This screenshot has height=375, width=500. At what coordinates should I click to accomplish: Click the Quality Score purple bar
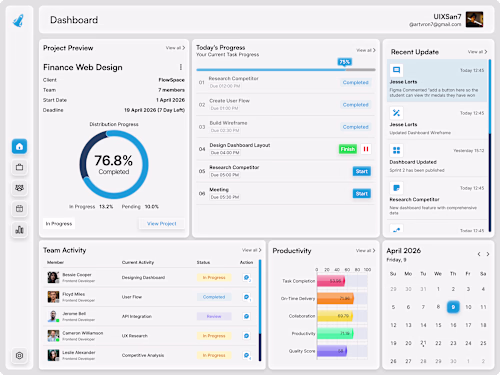pos(332,351)
